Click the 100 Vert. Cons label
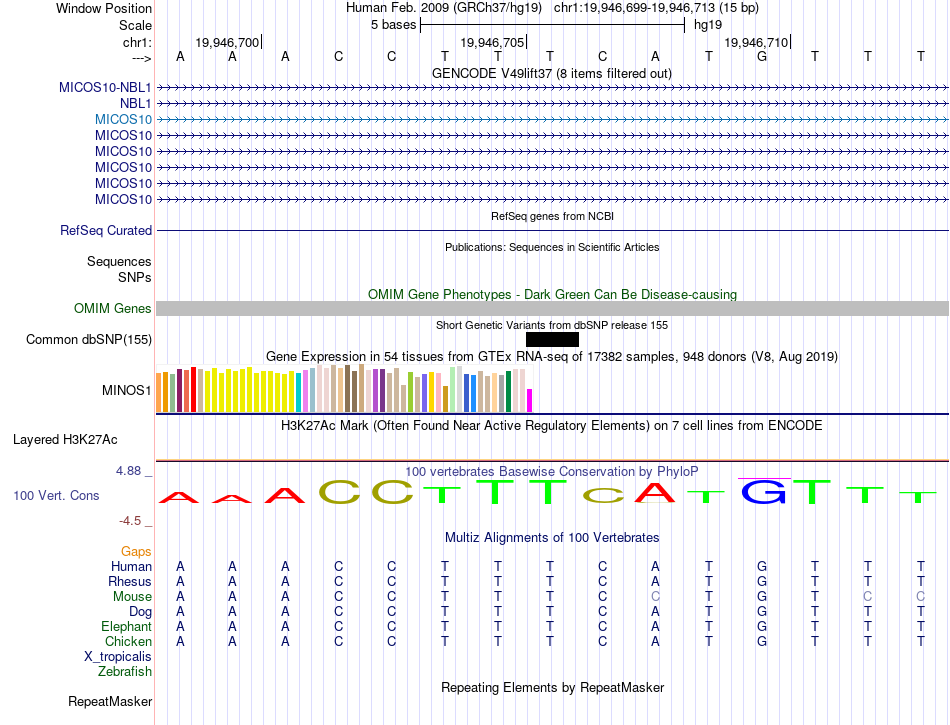This screenshot has height=725, width=950. pos(56,495)
